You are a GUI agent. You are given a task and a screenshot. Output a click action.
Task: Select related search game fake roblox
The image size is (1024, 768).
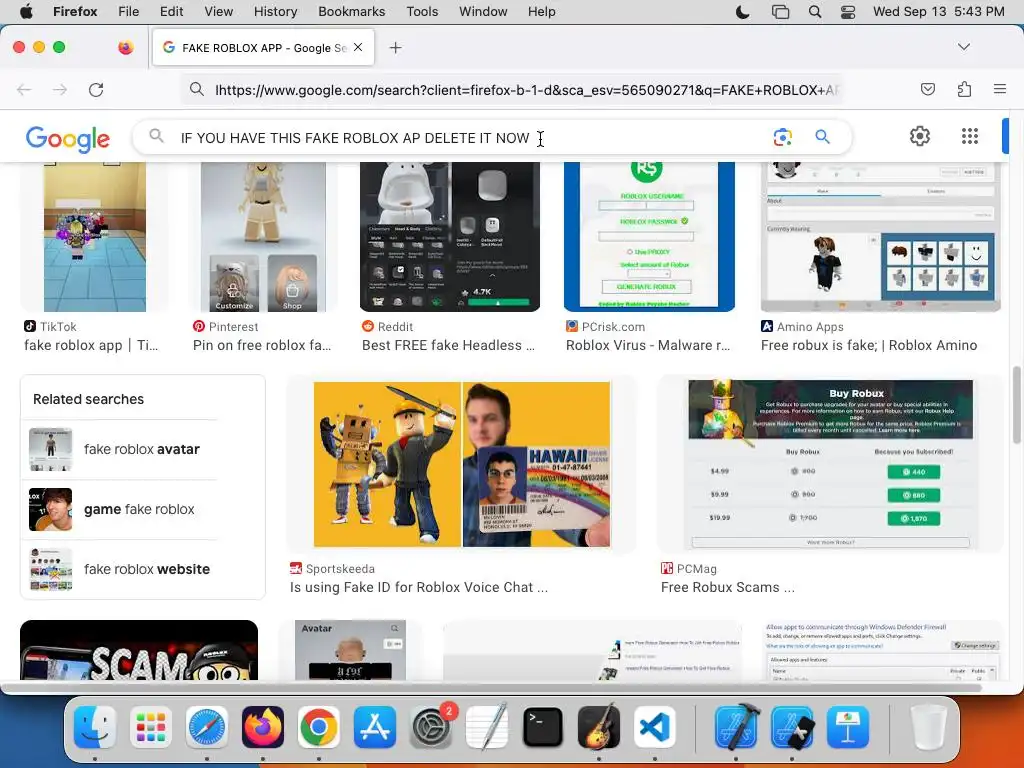(x=123, y=509)
